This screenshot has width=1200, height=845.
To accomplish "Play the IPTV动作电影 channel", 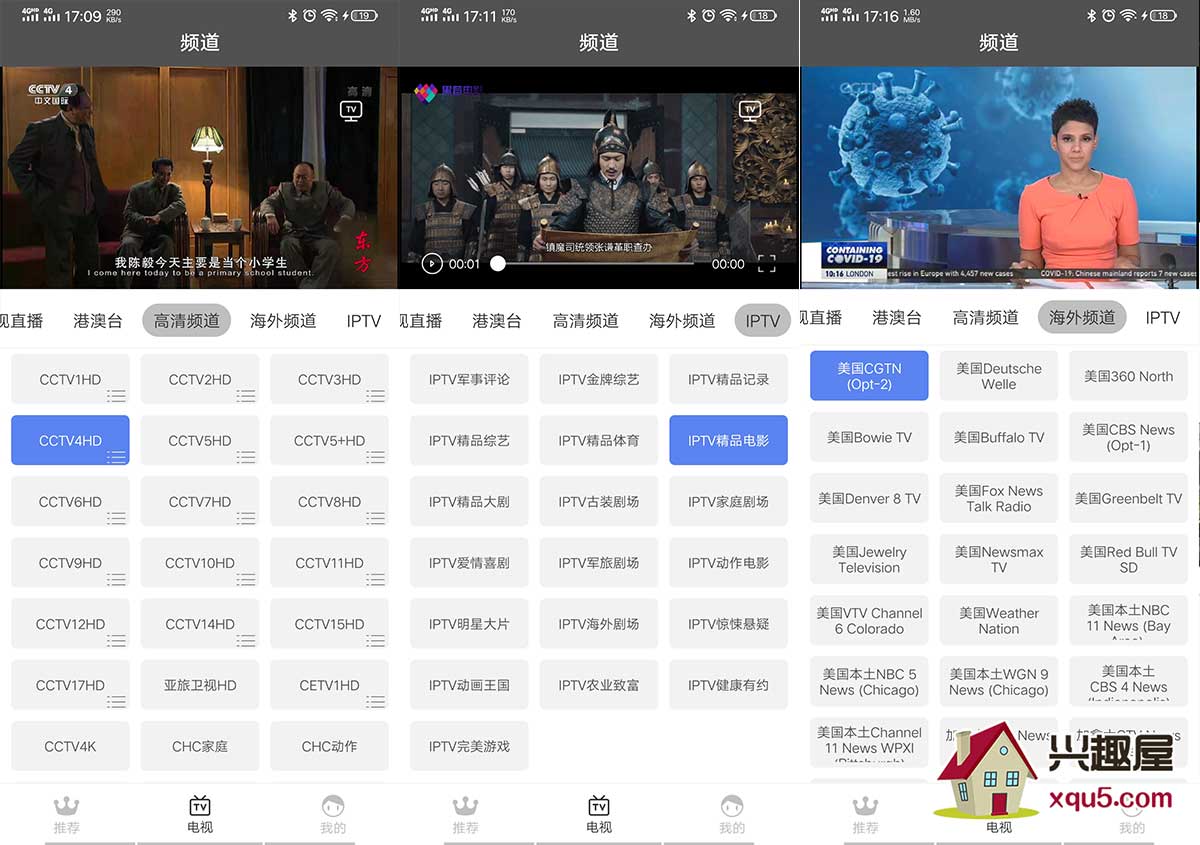I will pos(728,563).
